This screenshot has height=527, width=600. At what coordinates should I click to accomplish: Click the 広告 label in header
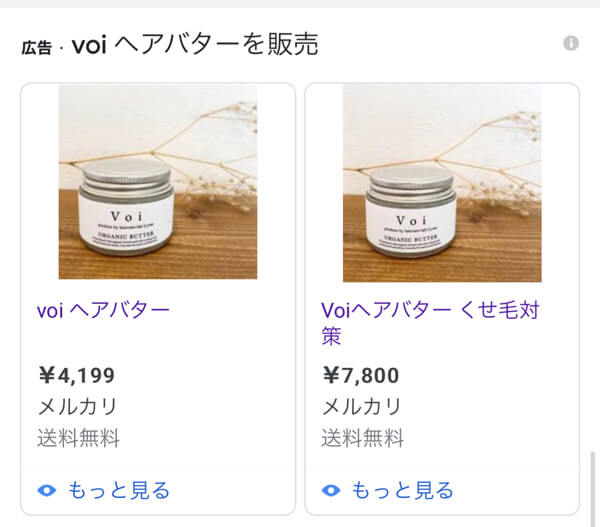[x=36, y=47]
